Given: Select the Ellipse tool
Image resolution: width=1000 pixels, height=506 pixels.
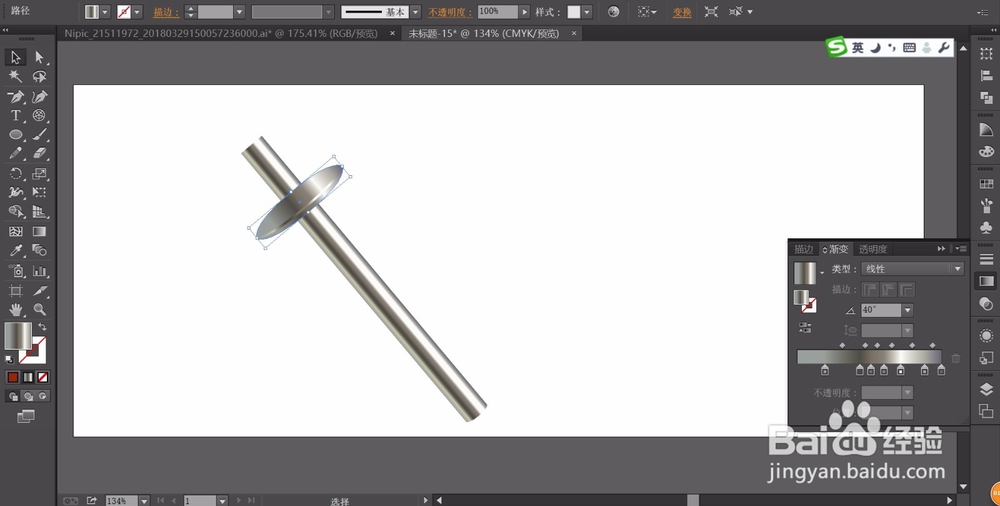Looking at the screenshot, I should 15,135.
